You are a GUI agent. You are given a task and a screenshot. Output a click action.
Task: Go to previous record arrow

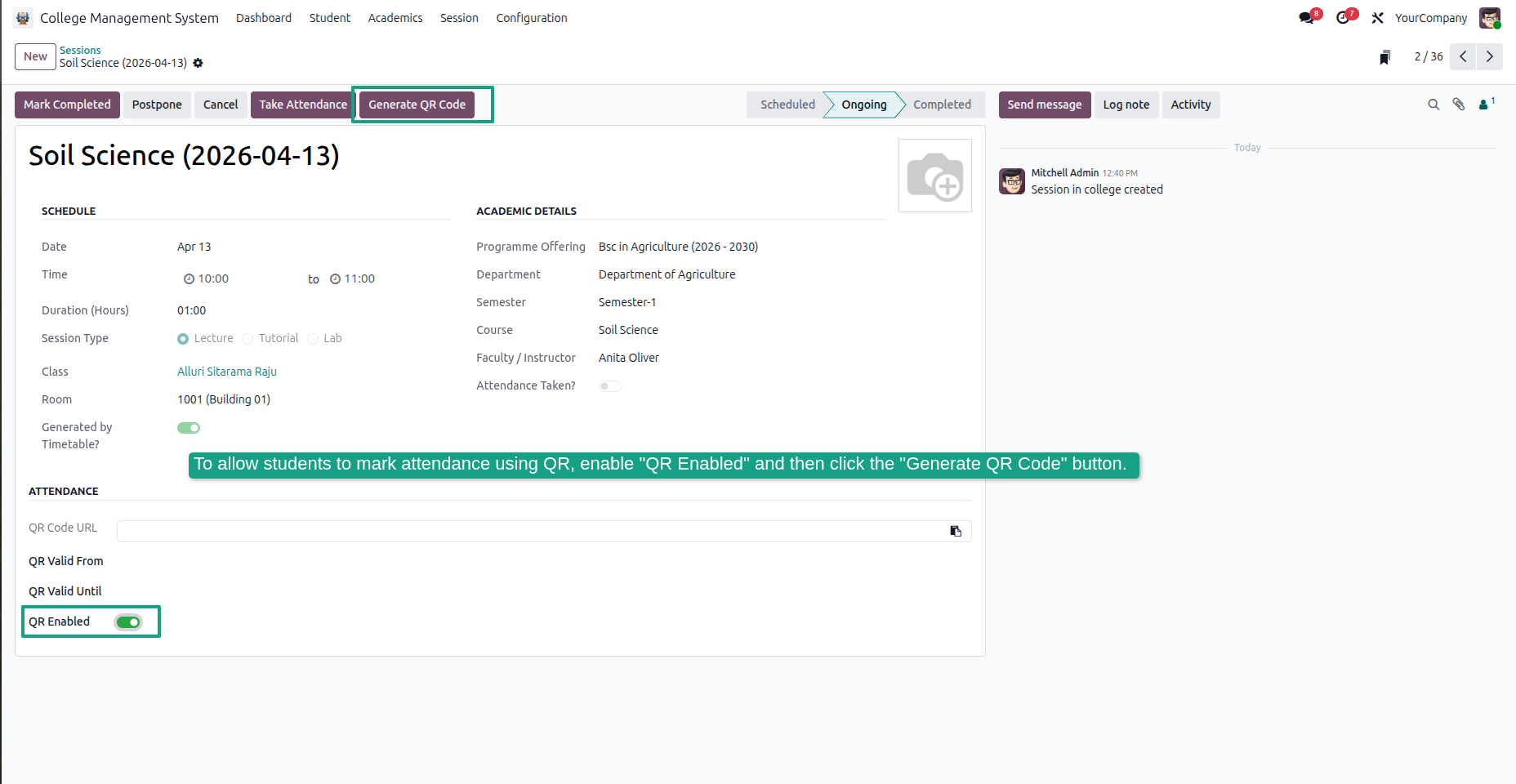click(1463, 56)
